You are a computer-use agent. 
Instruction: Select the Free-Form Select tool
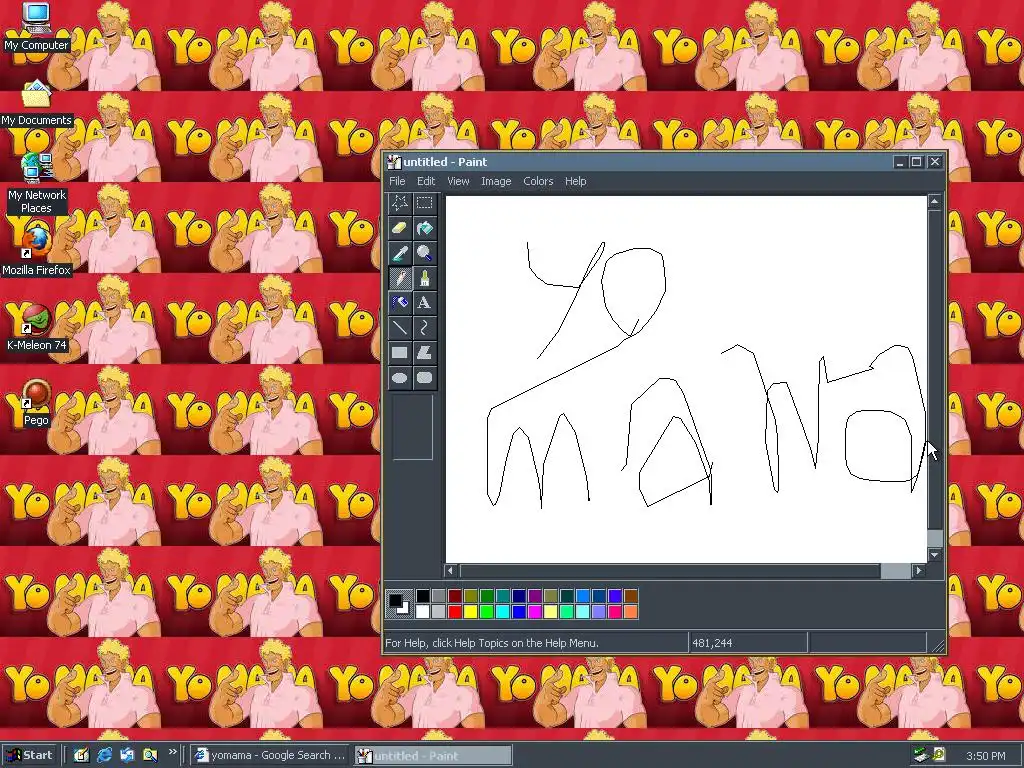click(x=400, y=203)
